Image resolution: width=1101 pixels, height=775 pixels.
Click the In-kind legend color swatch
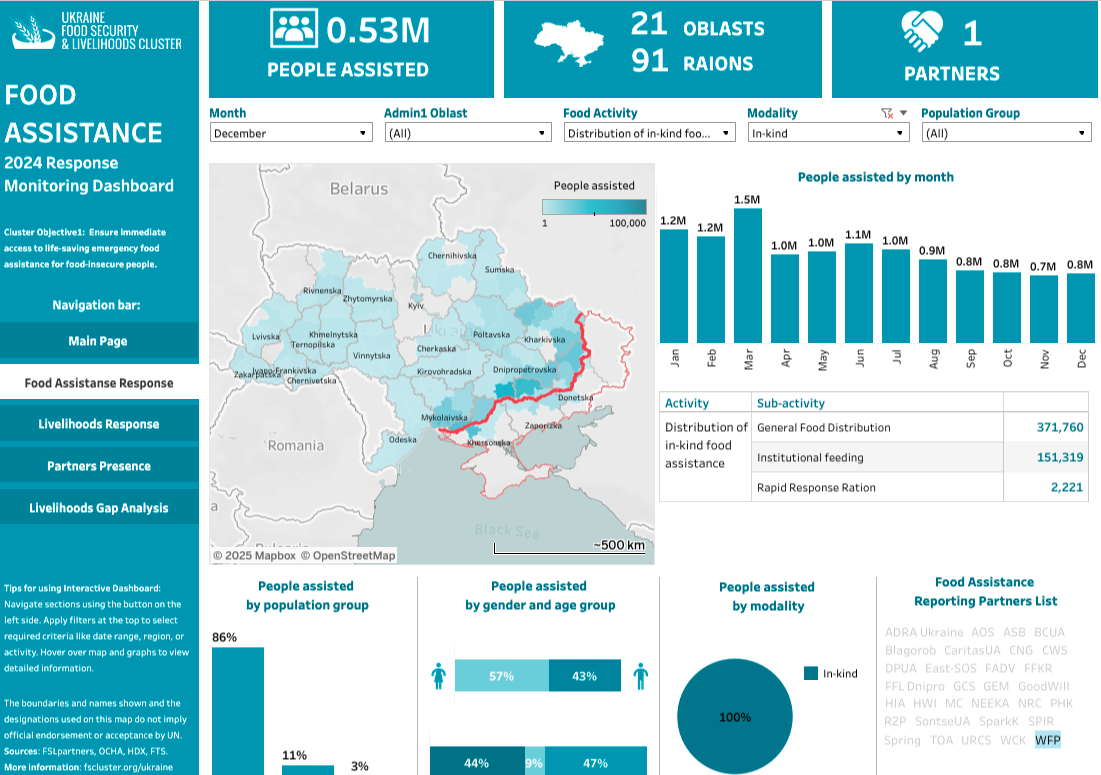pos(811,674)
